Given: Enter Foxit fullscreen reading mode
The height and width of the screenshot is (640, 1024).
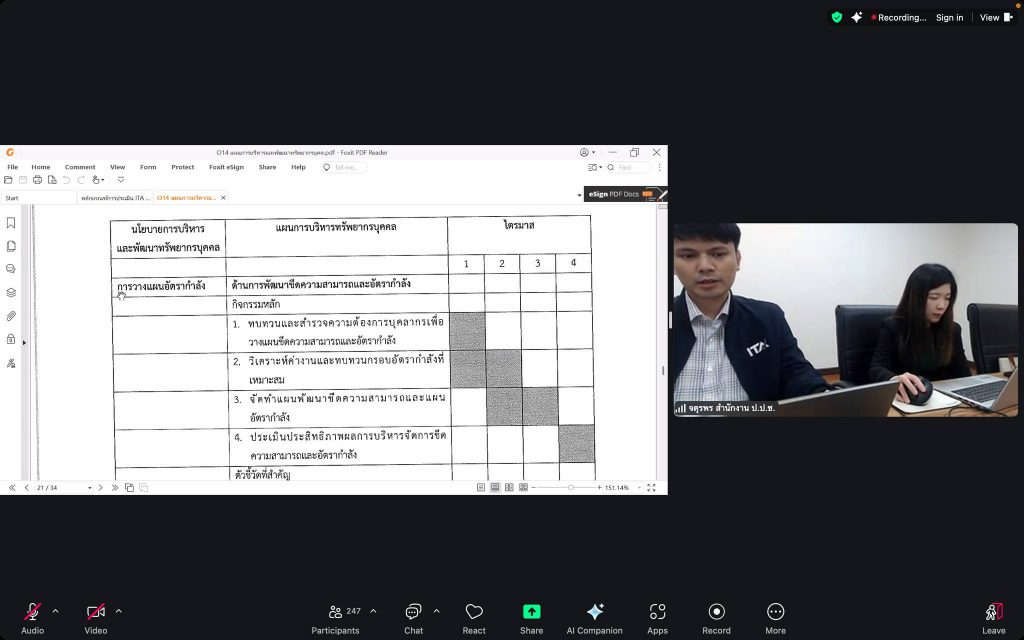Looking at the screenshot, I should (x=651, y=488).
